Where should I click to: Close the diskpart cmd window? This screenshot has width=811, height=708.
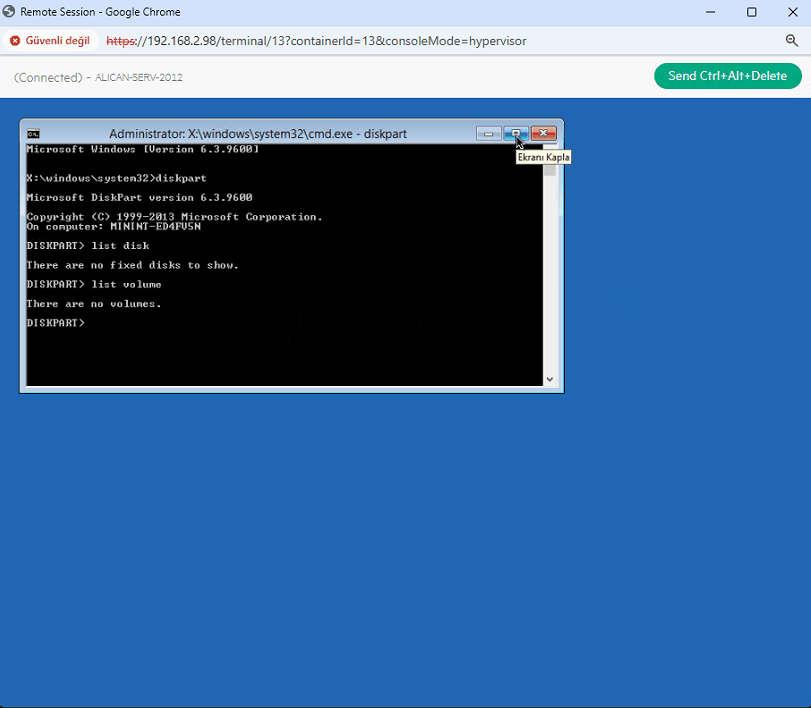(544, 133)
